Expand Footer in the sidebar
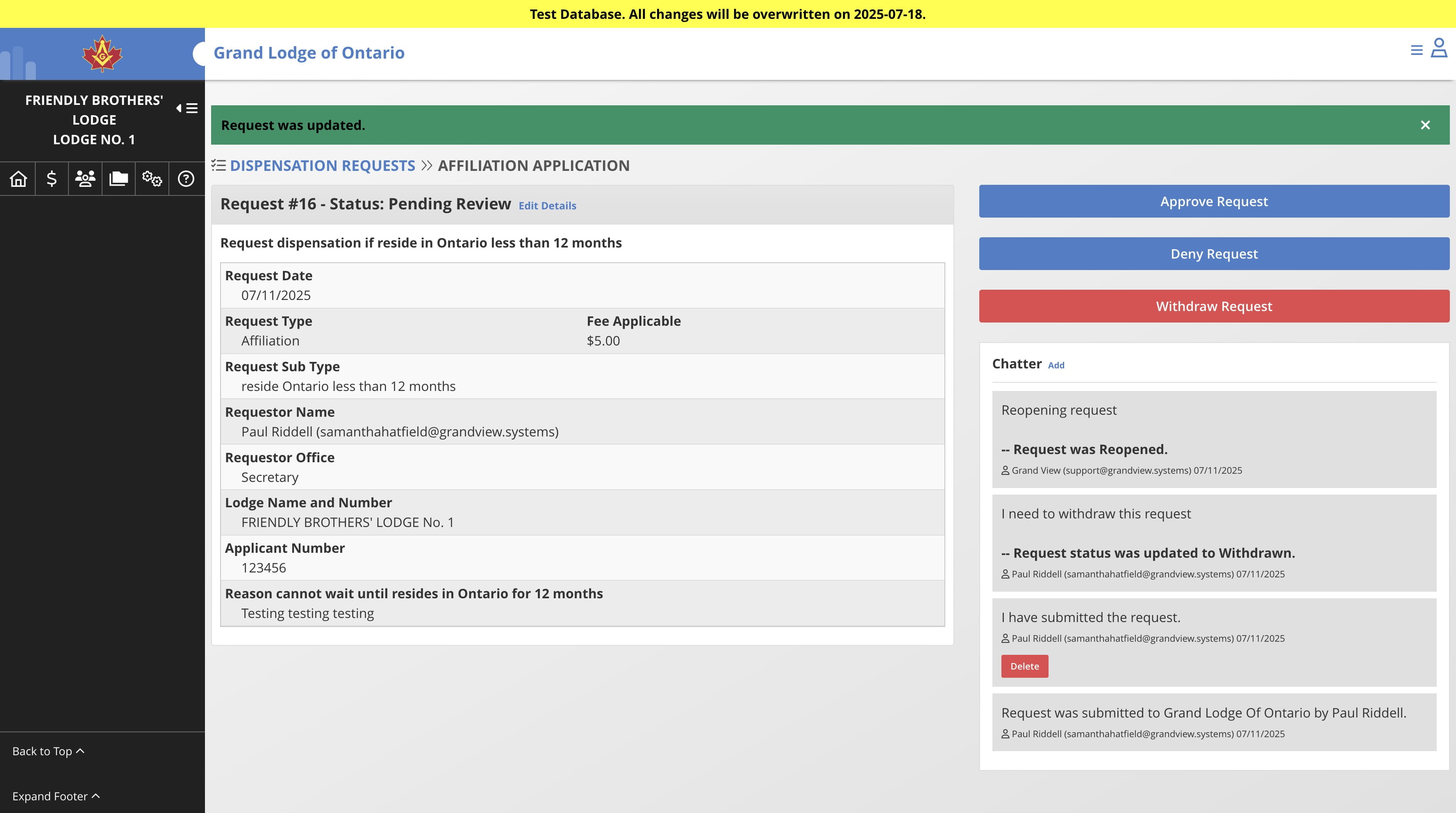This screenshot has width=1456, height=813. tap(56, 796)
